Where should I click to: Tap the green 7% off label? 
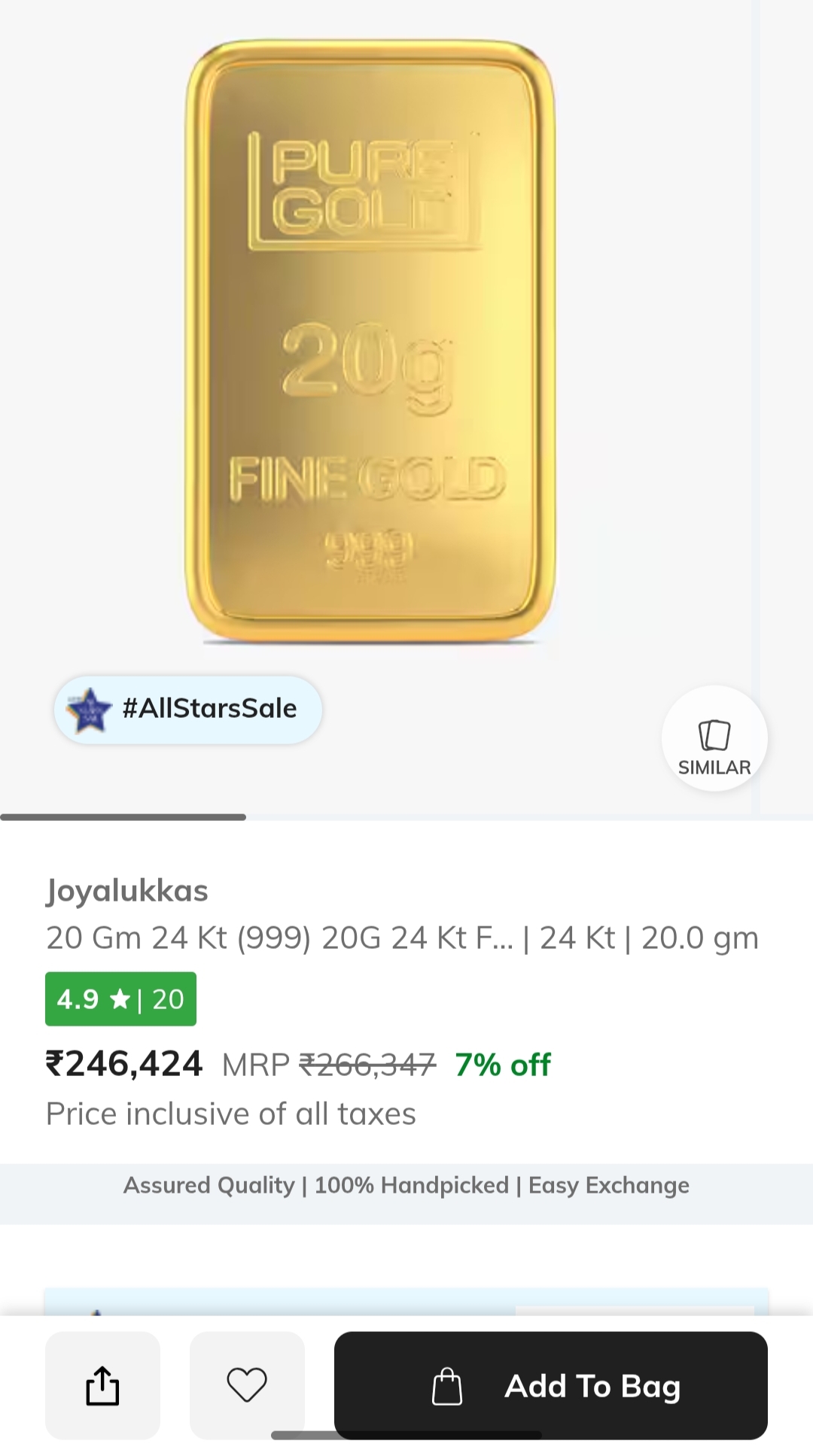(x=503, y=1065)
